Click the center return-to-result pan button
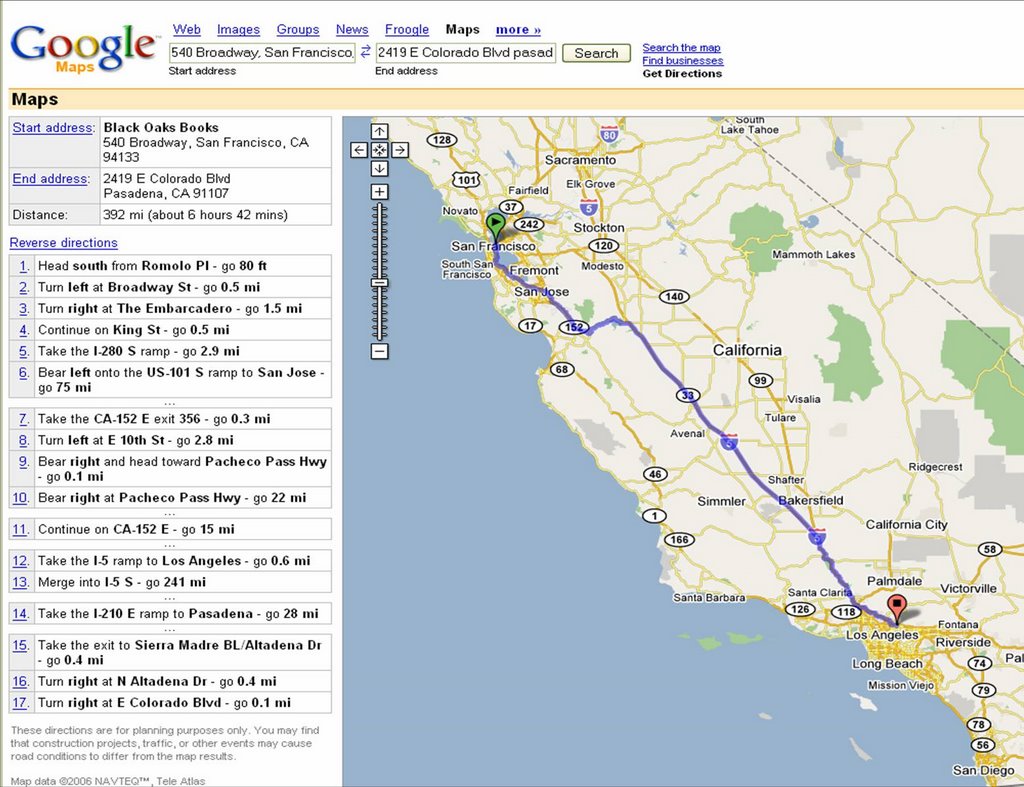This screenshot has width=1024, height=787. coord(379,150)
